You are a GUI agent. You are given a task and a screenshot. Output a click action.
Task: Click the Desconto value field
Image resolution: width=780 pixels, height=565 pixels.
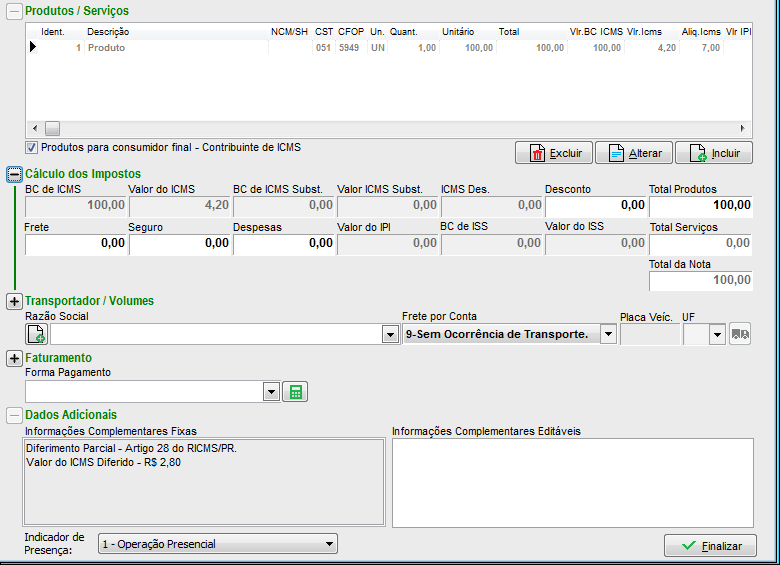[x=595, y=205]
